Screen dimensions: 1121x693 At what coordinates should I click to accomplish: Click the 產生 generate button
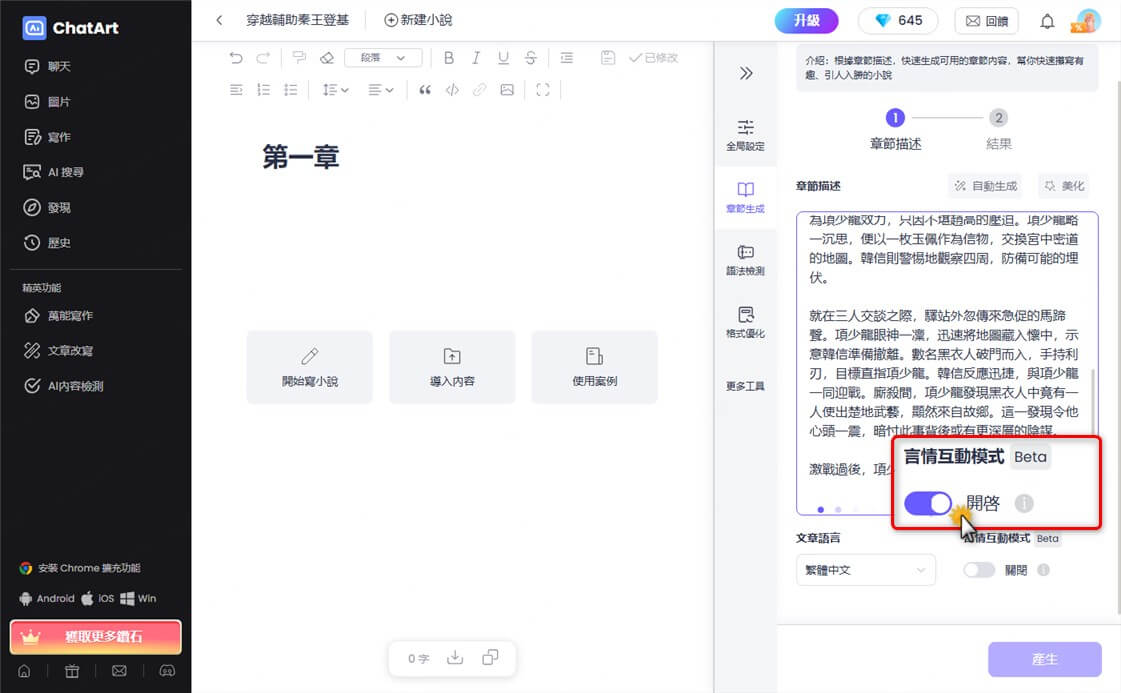click(1045, 659)
